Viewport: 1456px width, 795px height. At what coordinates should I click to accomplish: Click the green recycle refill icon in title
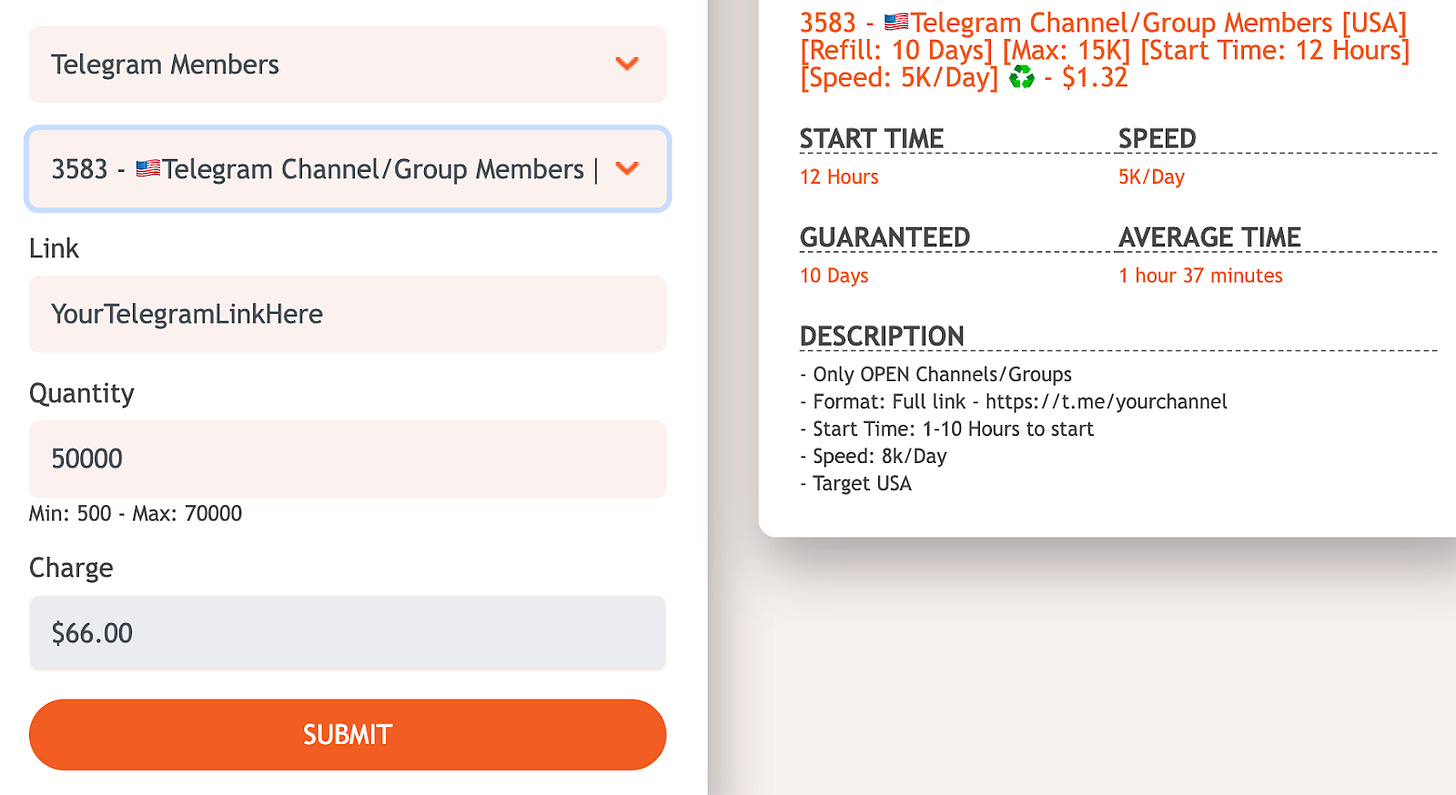(1022, 78)
